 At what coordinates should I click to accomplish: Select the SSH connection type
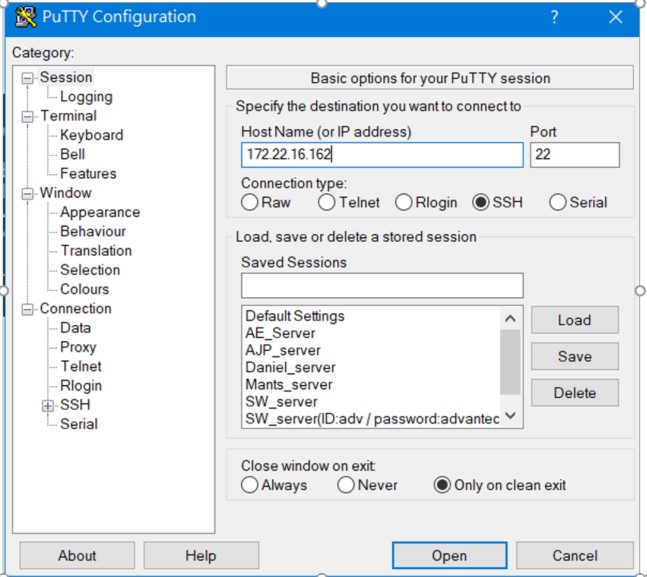point(481,202)
